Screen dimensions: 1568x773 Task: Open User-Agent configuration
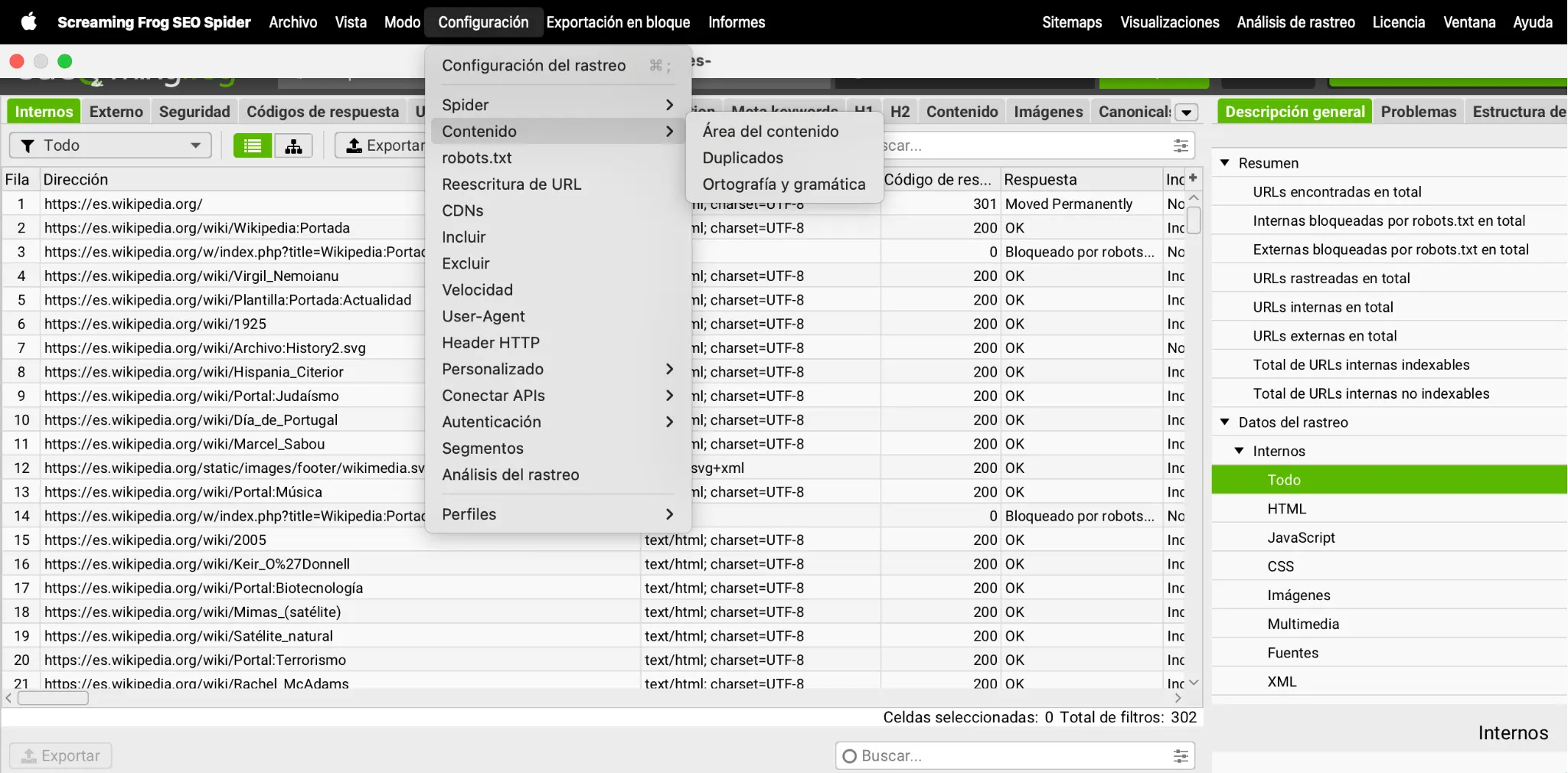pyautogui.click(x=558, y=316)
